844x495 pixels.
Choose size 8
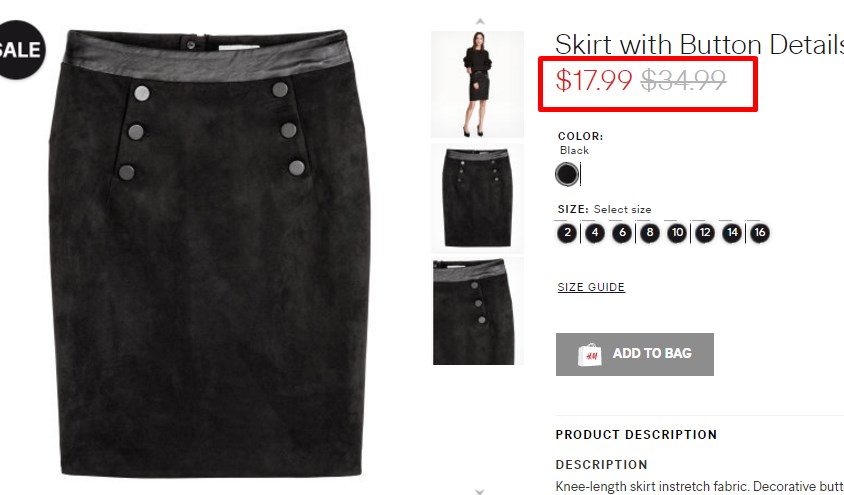650,233
